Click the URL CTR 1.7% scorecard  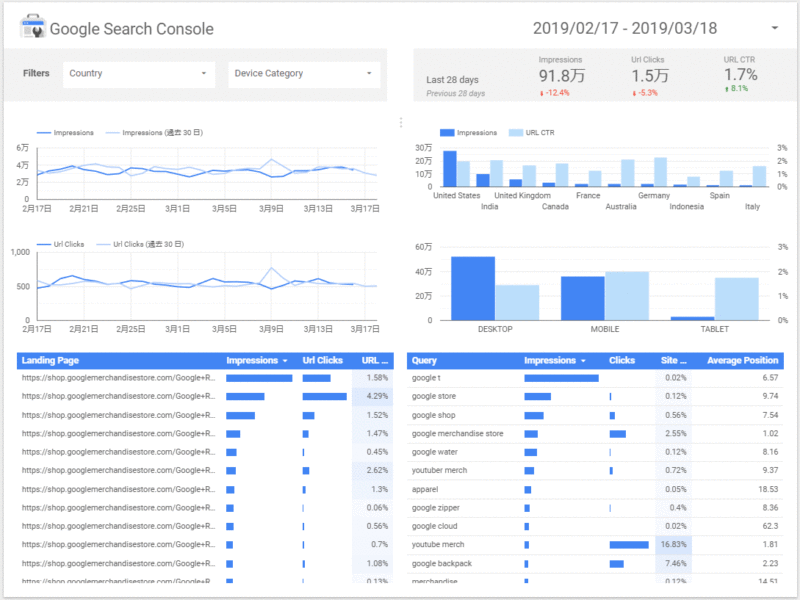(x=740, y=74)
